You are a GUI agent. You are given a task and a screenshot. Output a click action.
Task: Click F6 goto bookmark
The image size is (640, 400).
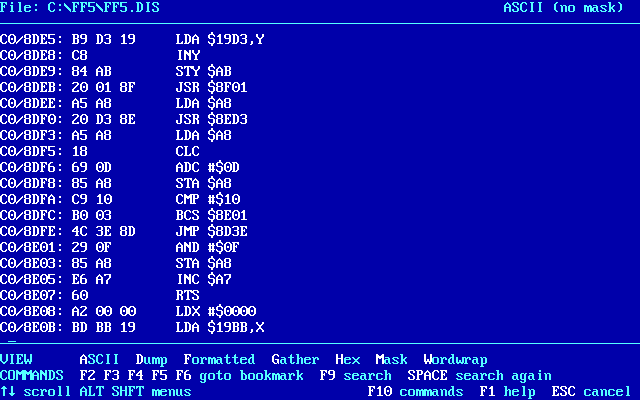tap(239, 375)
